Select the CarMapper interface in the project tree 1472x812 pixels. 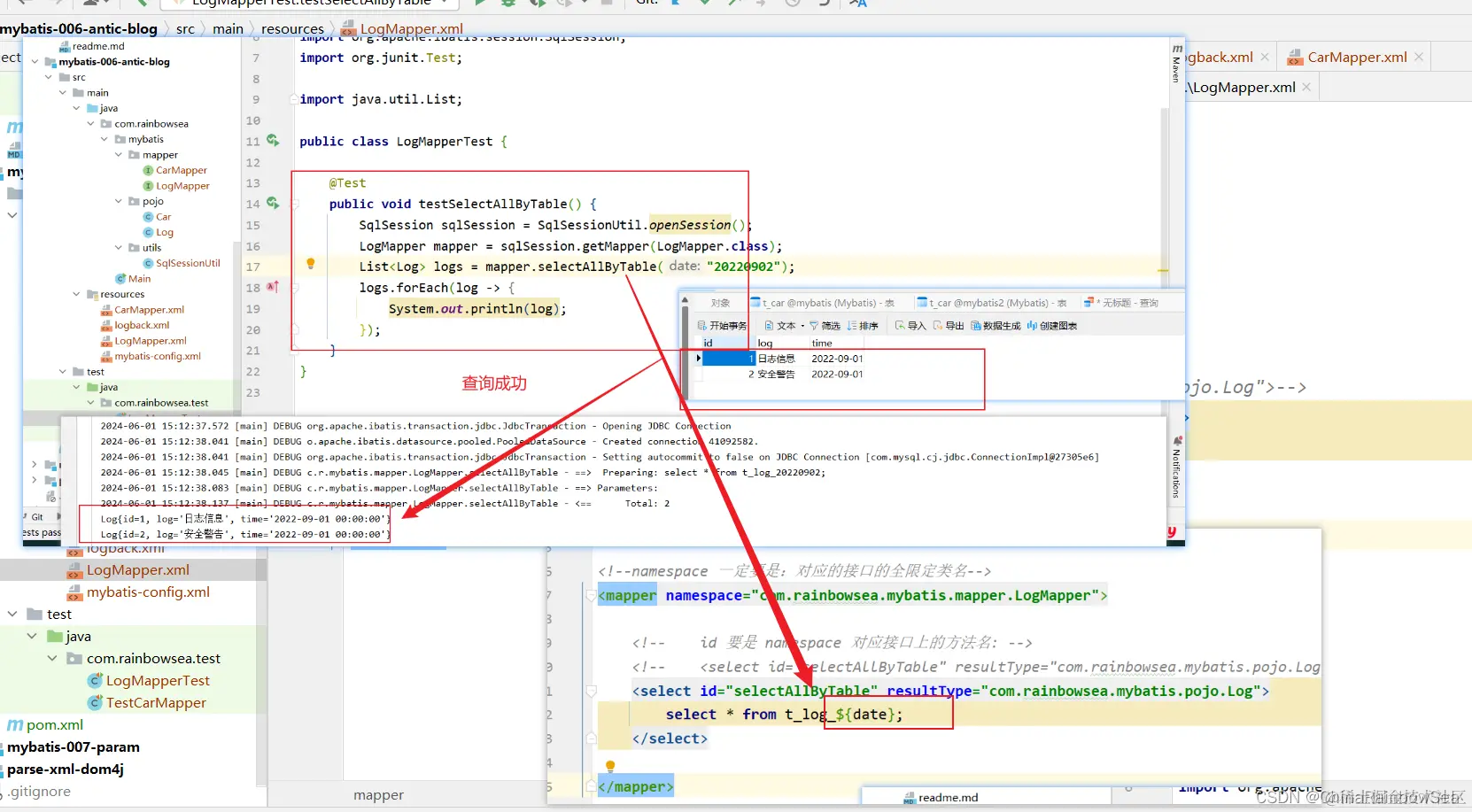point(174,170)
